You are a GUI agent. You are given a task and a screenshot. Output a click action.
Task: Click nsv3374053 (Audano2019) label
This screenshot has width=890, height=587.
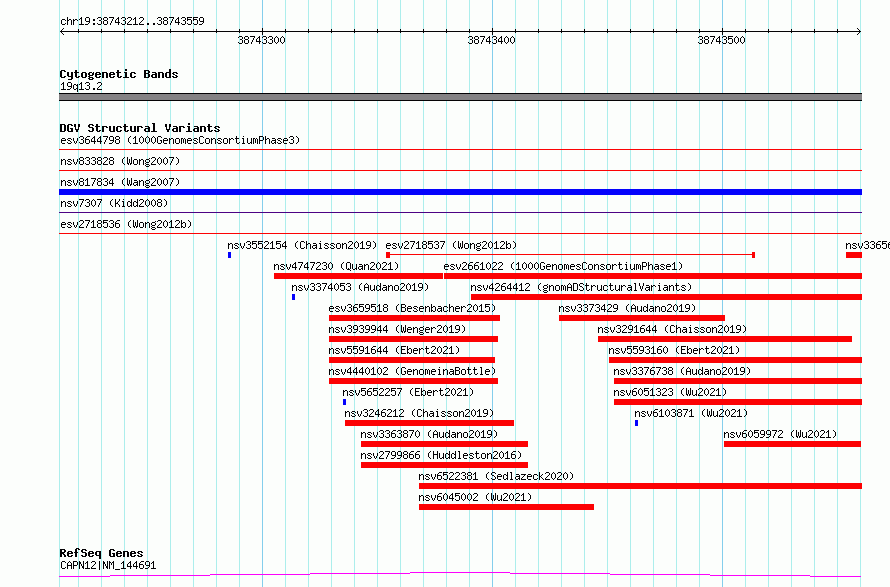[x=360, y=287]
